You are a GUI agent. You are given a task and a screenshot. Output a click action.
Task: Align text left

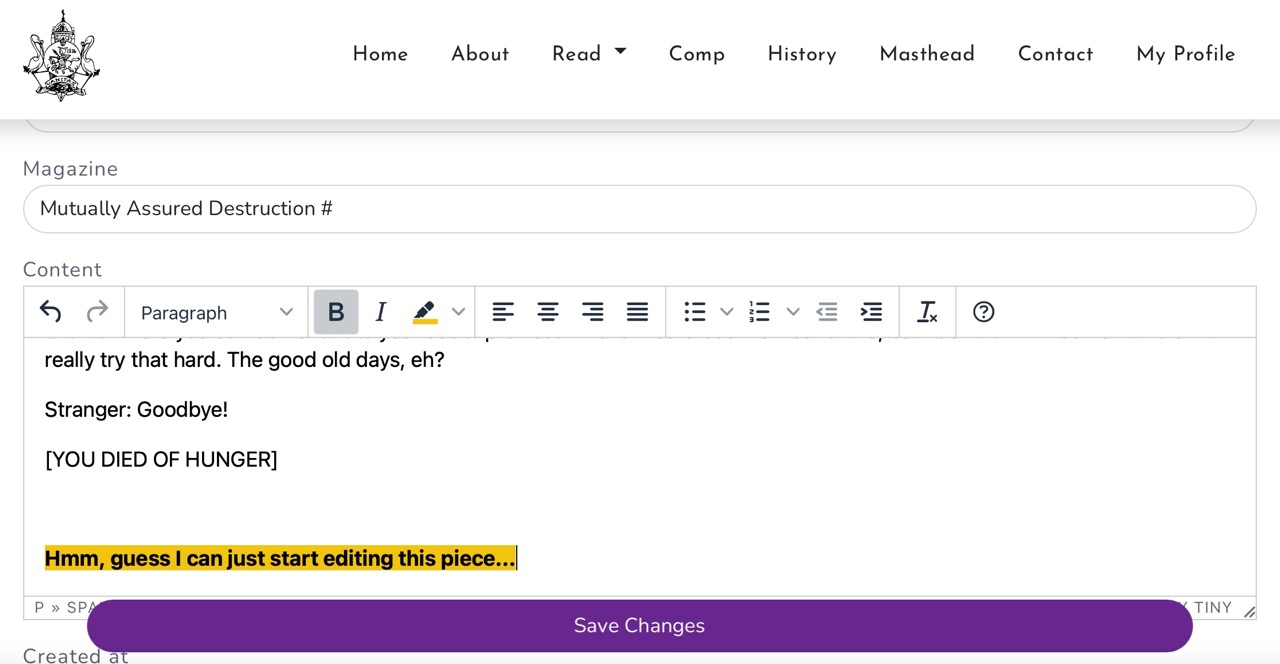(x=503, y=312)
